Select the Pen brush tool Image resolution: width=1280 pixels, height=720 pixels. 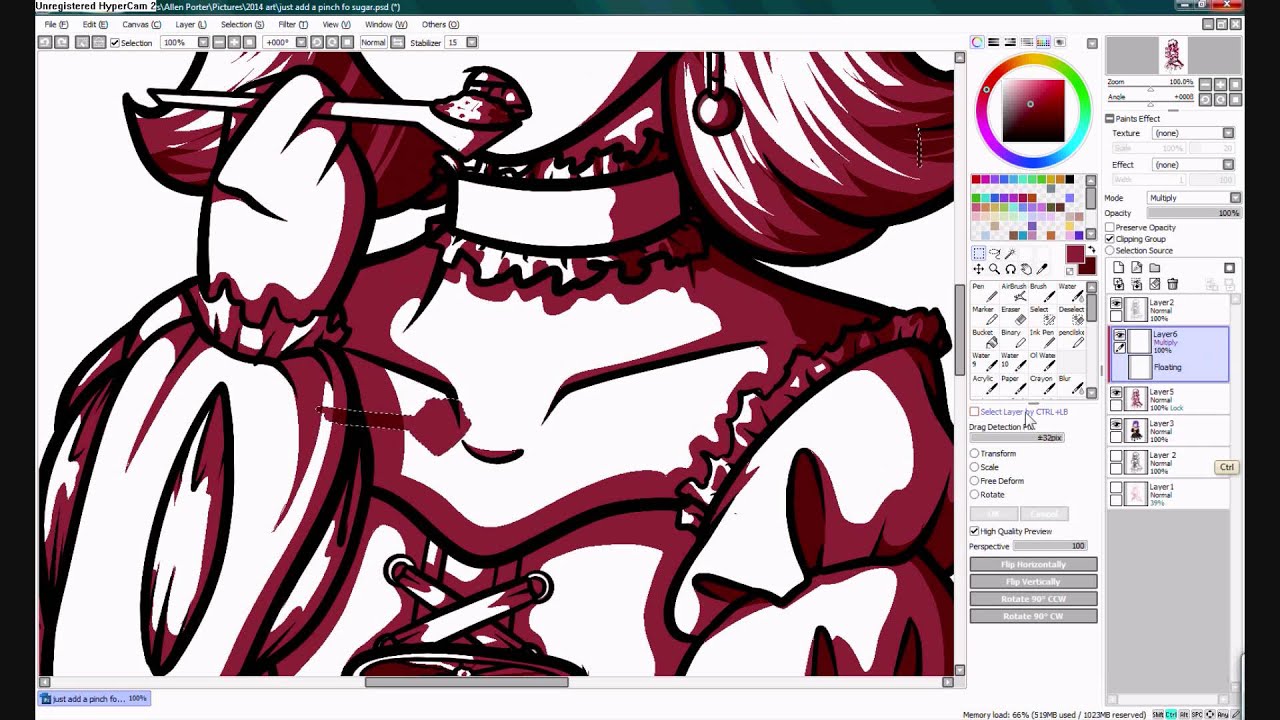coord(984,292)
